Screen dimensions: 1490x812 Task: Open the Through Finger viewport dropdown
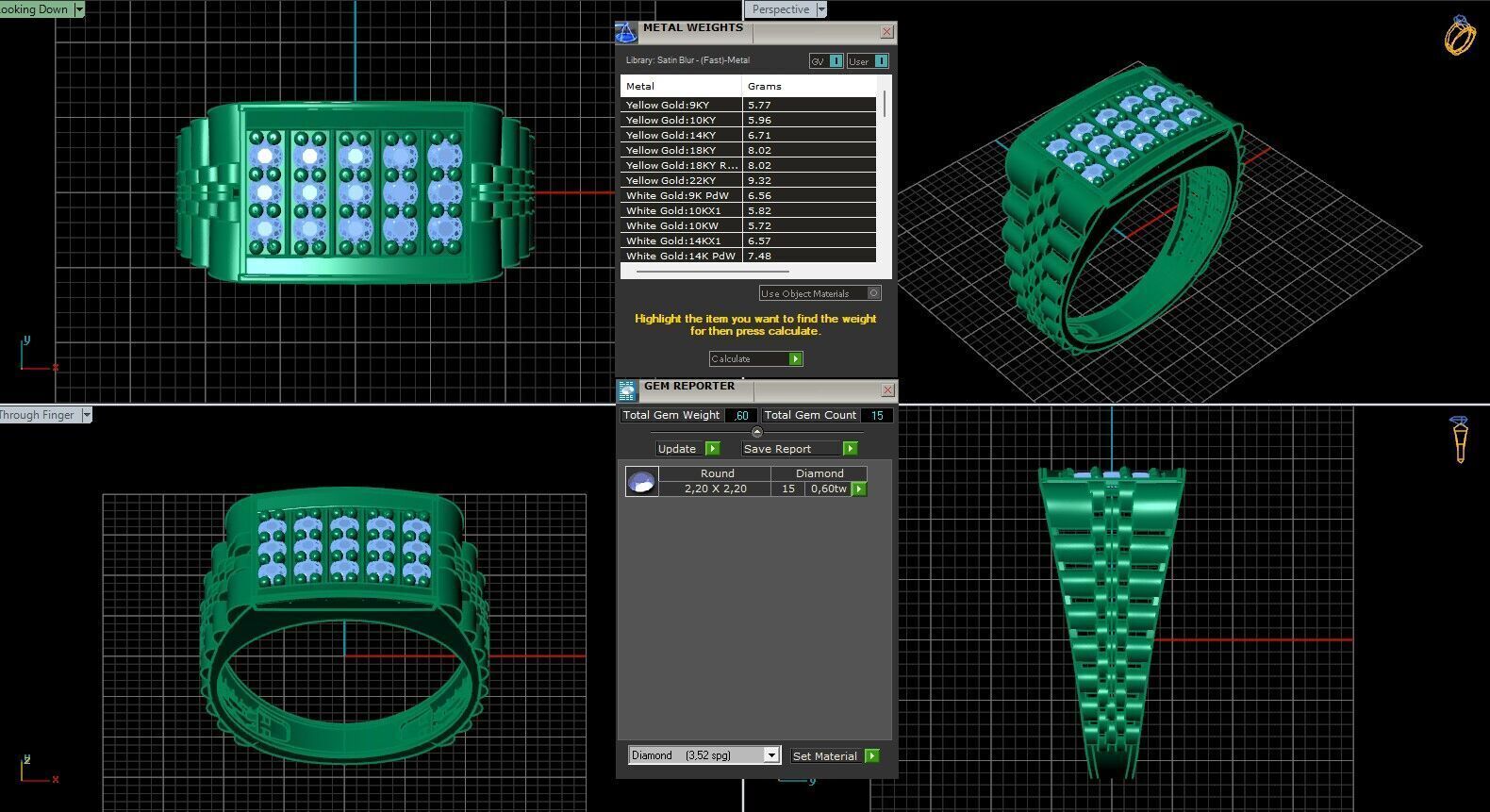click(x=87, y=415)
